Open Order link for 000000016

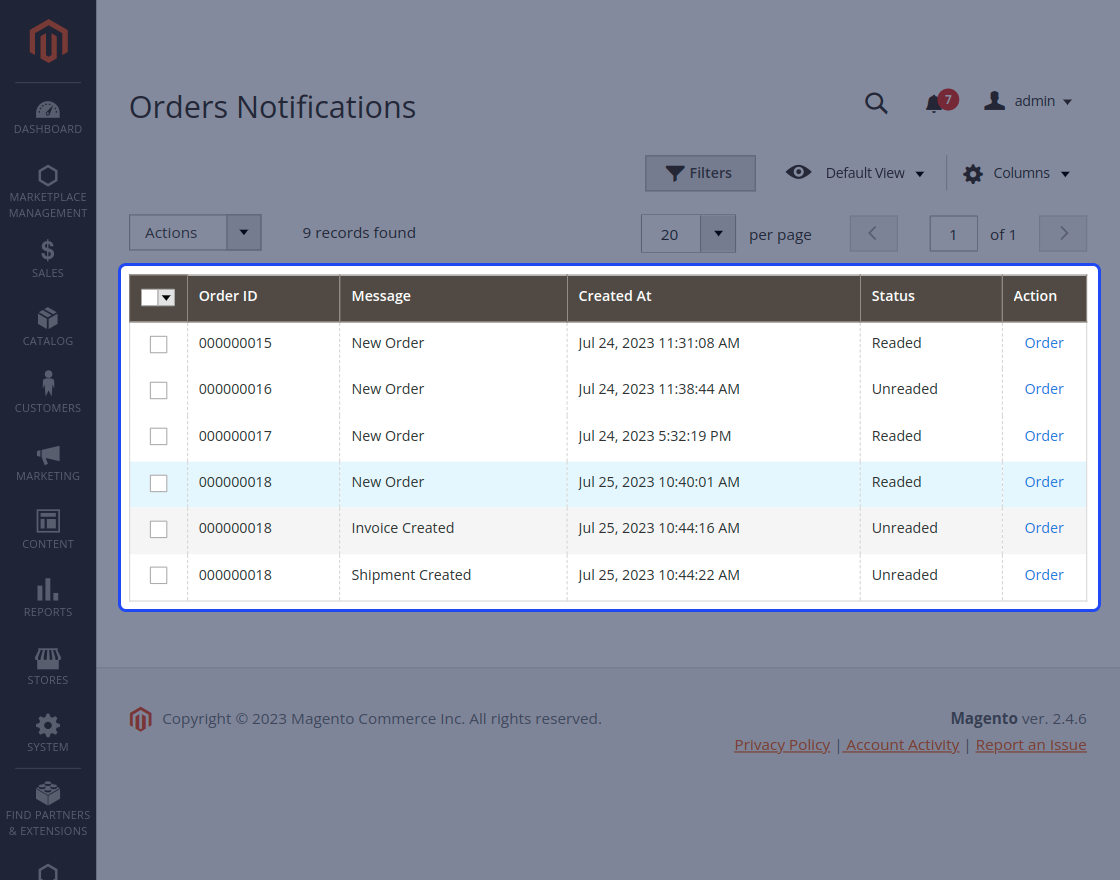(x=1044, y=389)
